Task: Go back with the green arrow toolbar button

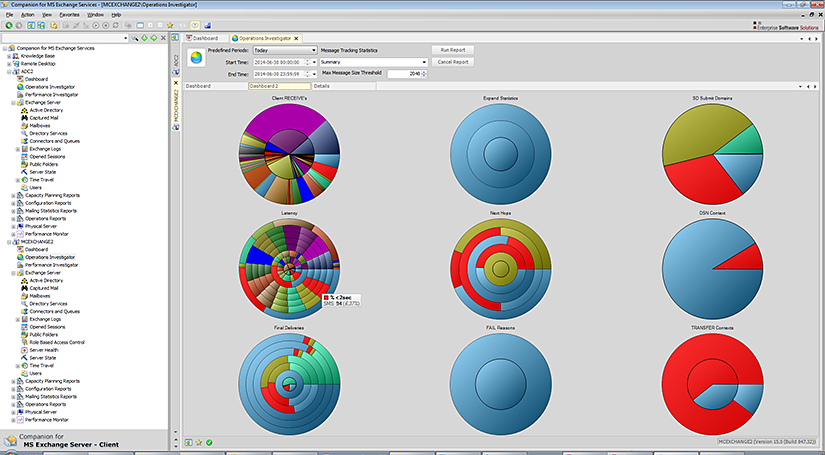Action: (8, 25)
